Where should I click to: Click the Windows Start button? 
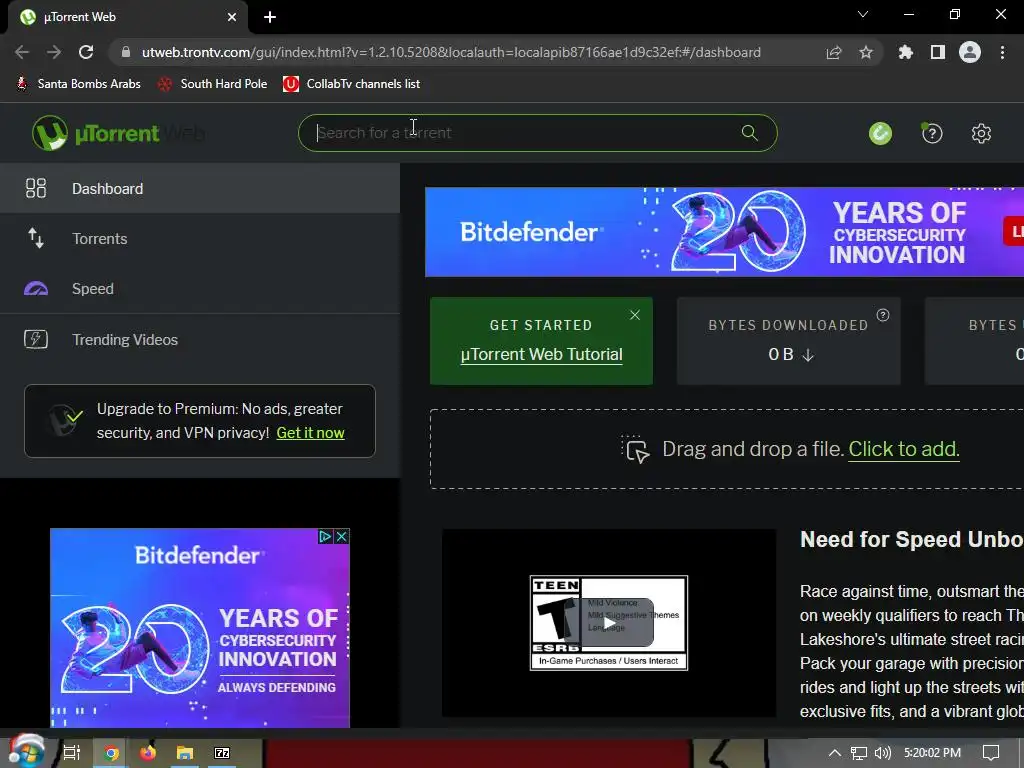pos(27,753)
